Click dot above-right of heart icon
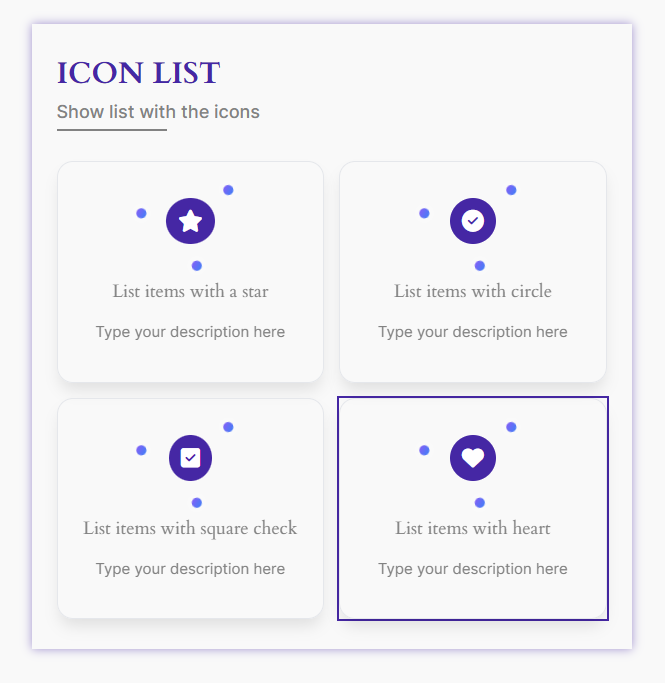The height and width of the screenshot is (683, 665). (511, 427)
